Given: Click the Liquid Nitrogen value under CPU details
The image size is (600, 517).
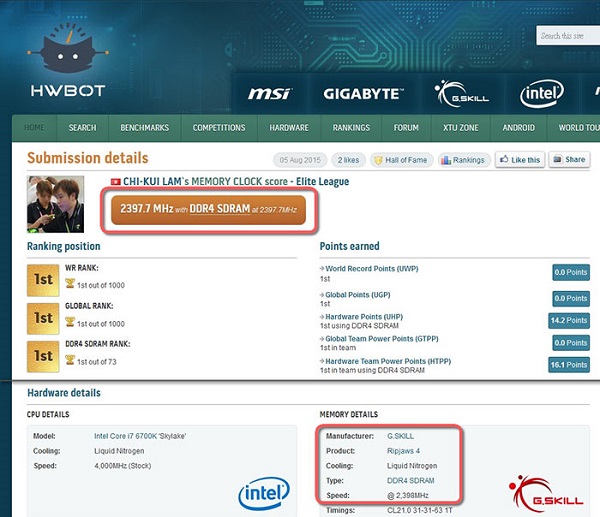Looking at the screenshot, I should tap(119, 451).
